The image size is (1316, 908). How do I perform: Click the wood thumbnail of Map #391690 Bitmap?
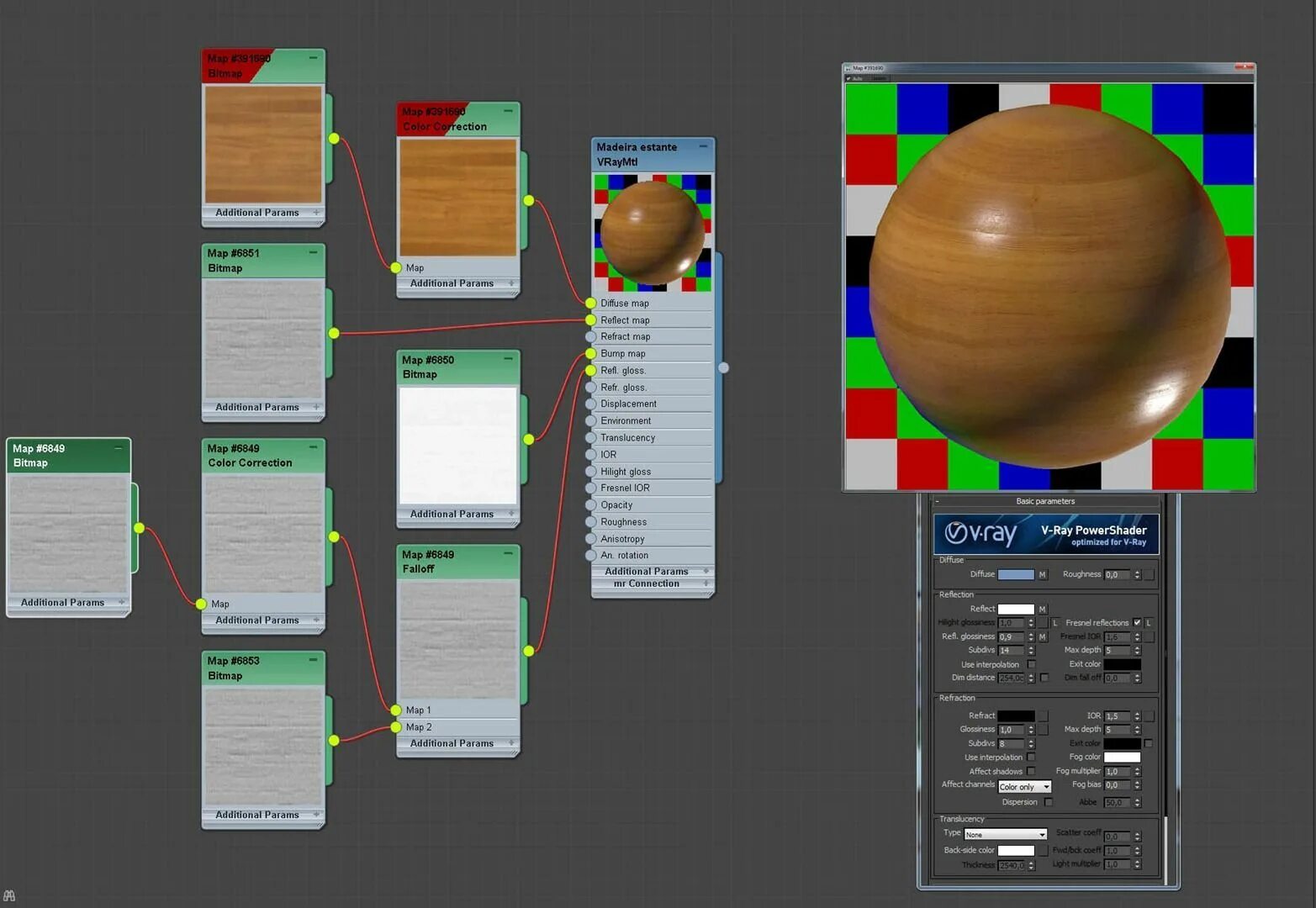[x=263, y=145]
